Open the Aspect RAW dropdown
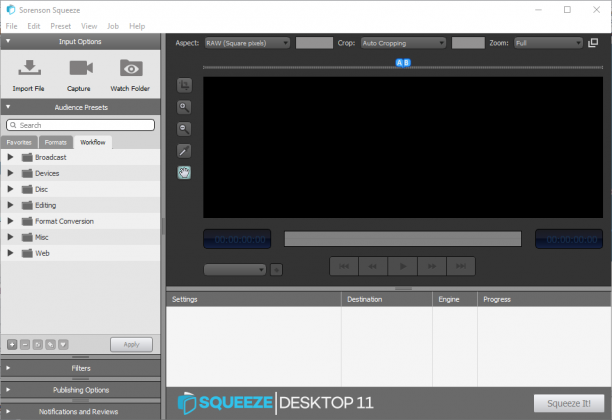This screenshot has height=420, width=612. click(x=247, y=43)
